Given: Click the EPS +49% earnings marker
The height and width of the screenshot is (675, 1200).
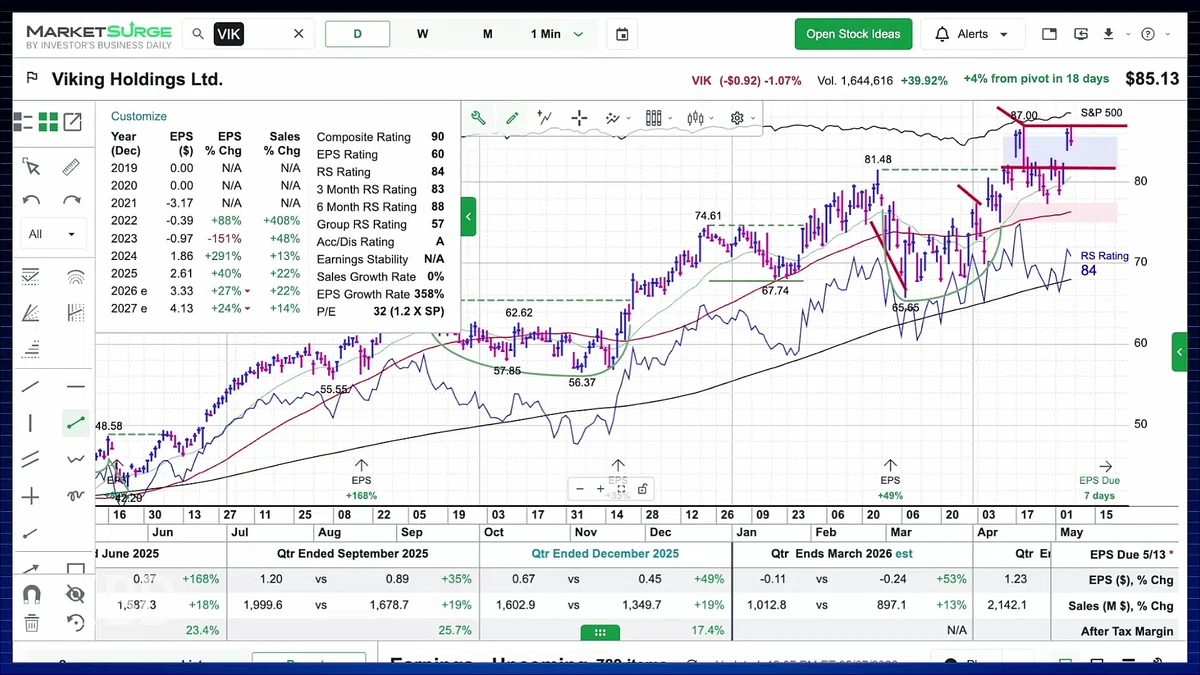Looking at the screenshot, I should [890, 480].
